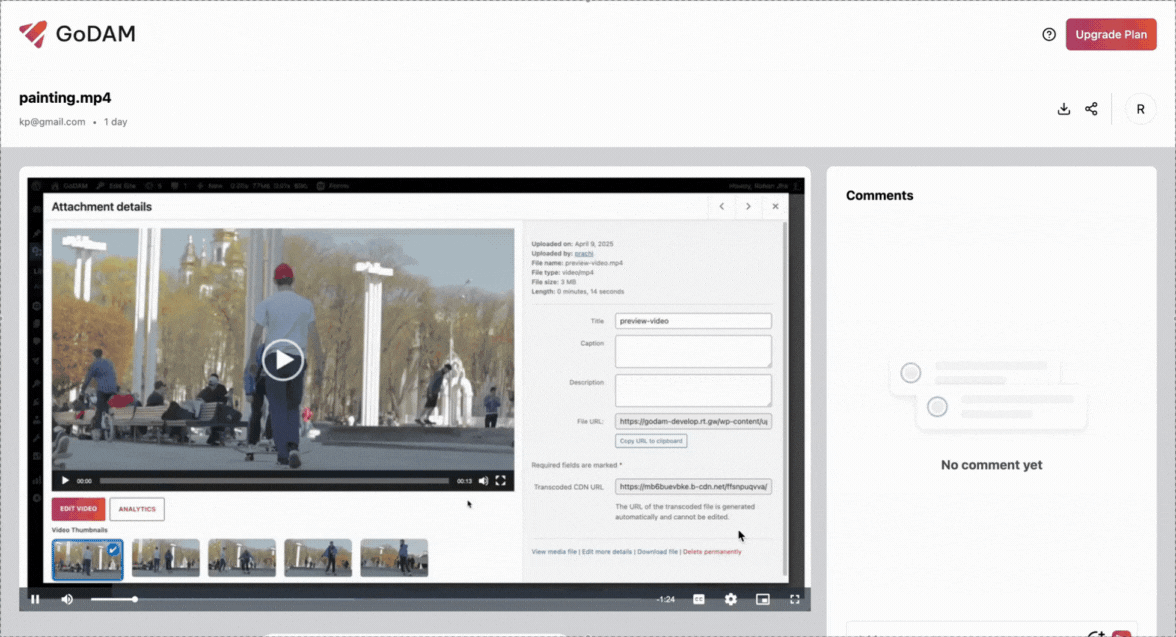Screen dimensions: 1176x637
Task: Click the File URL field
Action: pos(693,422)
